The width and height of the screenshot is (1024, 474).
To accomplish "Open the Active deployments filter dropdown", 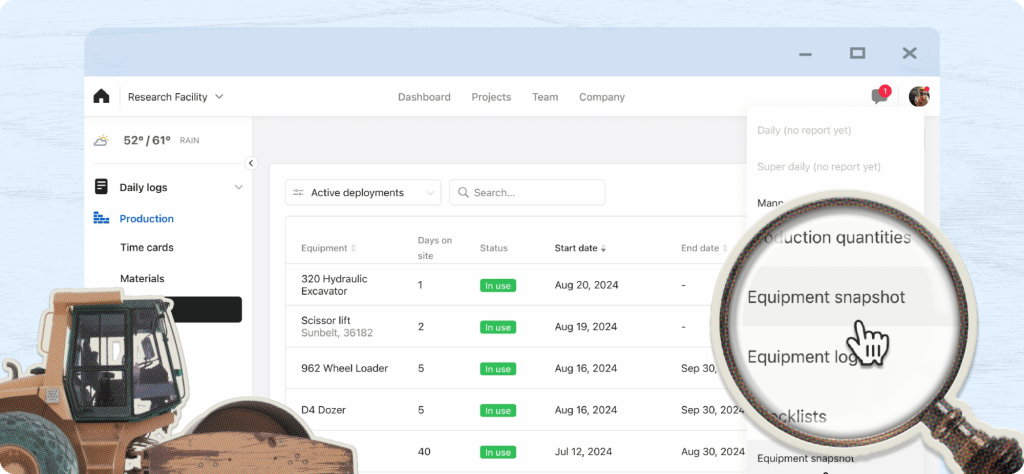I will [x=363, y=193].
